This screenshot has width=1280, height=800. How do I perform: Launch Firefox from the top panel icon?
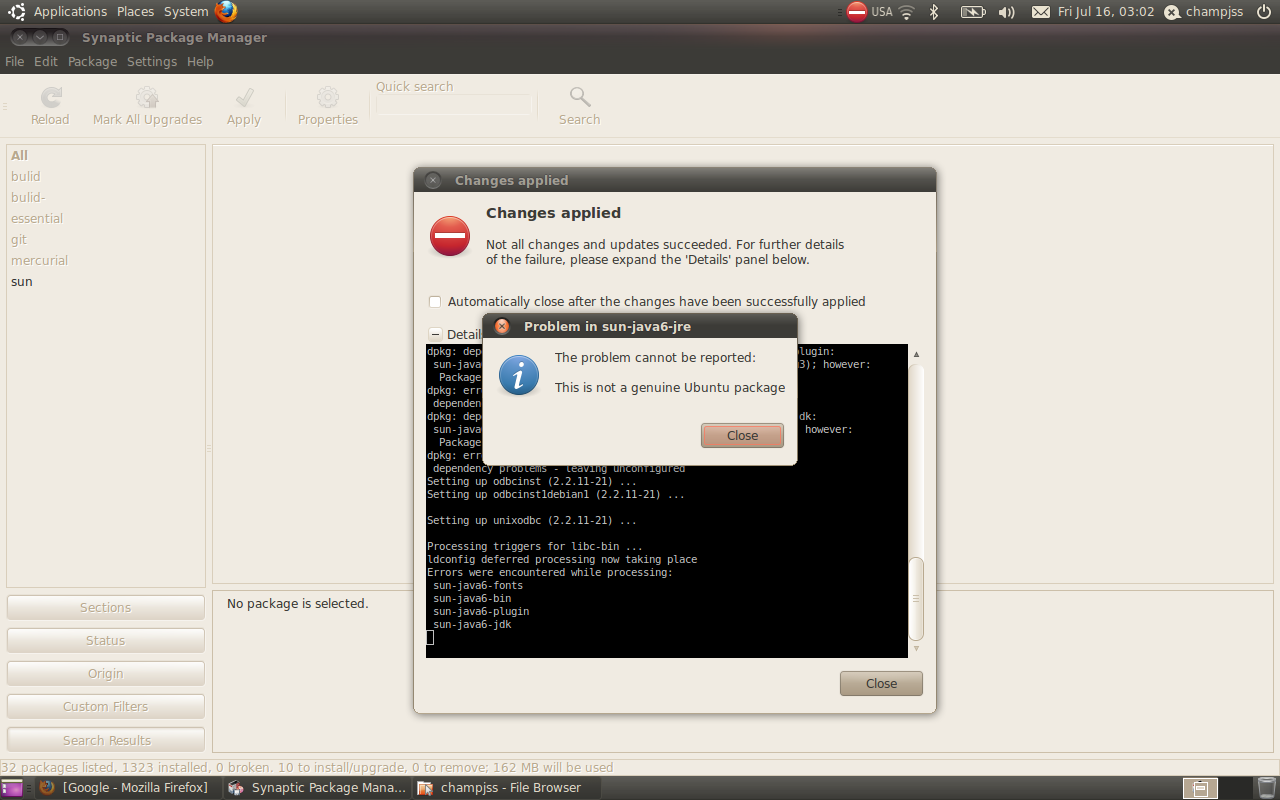point(226,12)
